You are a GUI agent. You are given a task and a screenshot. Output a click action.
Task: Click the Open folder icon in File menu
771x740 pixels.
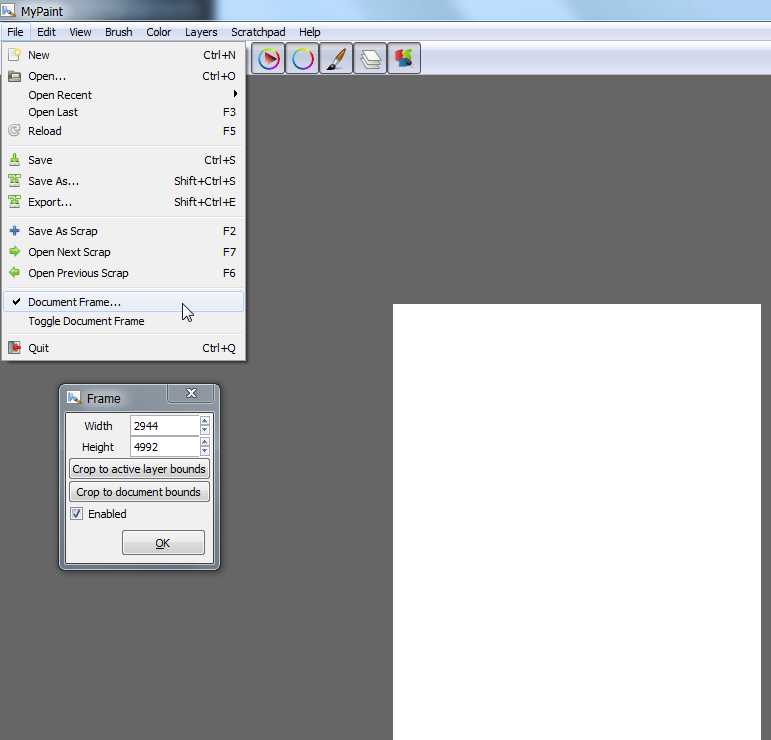(15, 76)
